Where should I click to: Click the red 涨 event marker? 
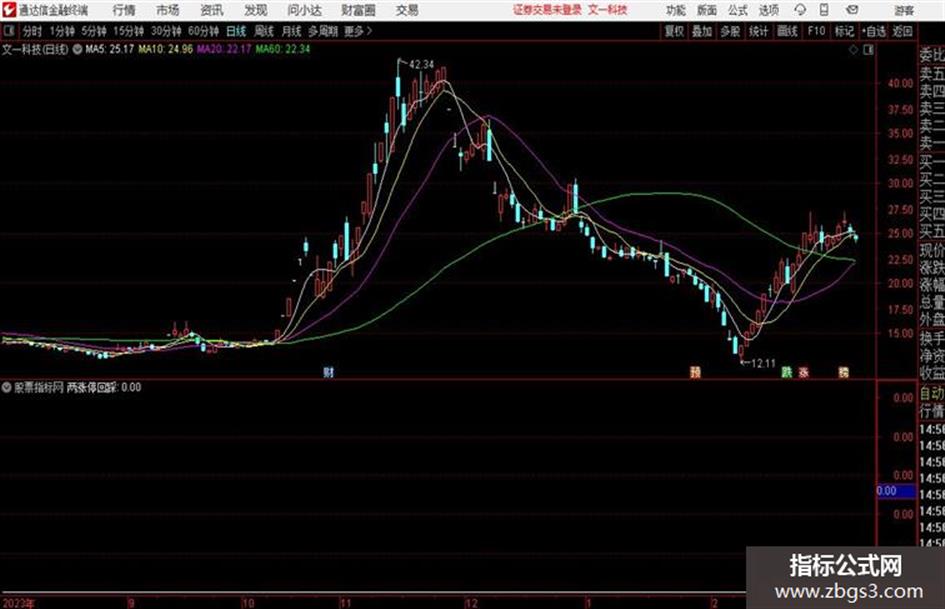tap(803, 372)
